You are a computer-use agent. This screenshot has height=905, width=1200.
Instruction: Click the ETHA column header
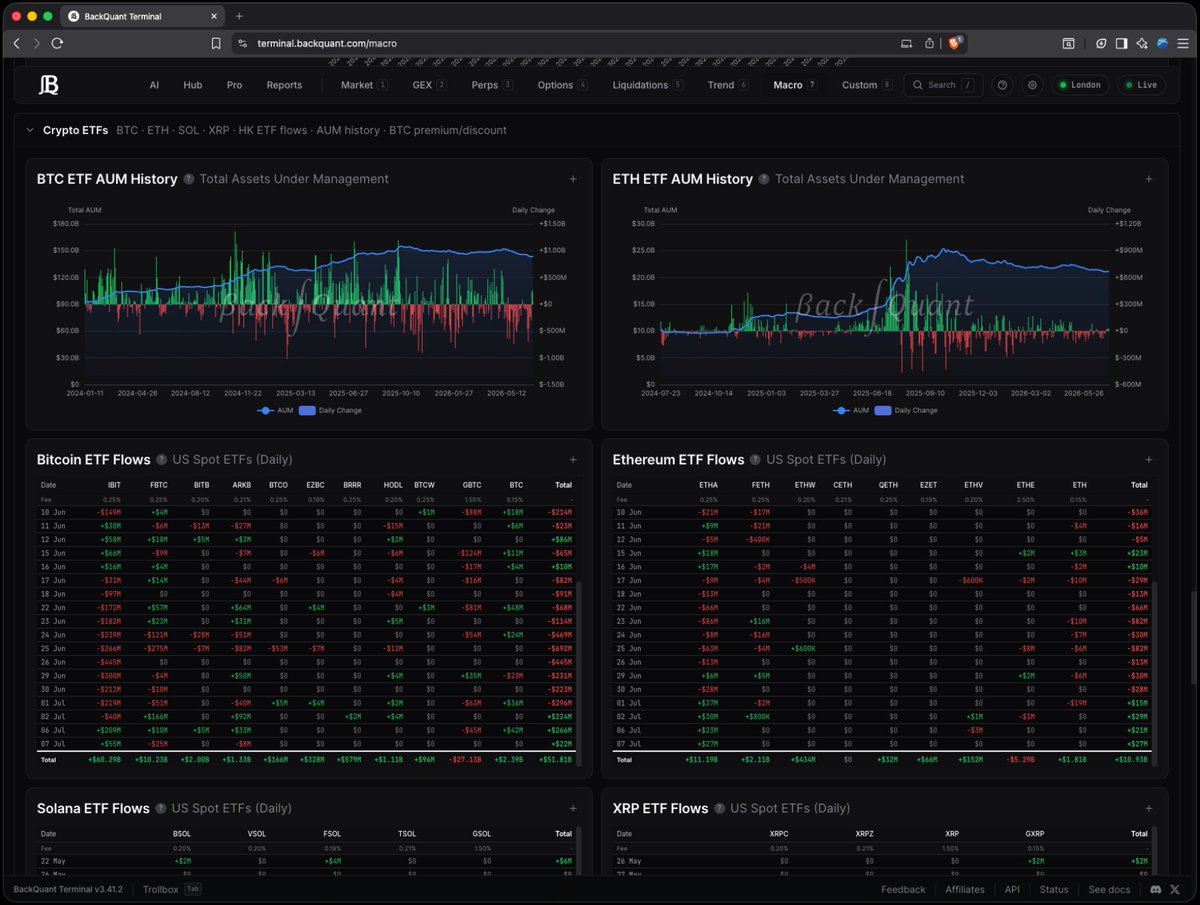tap(708, 485)
